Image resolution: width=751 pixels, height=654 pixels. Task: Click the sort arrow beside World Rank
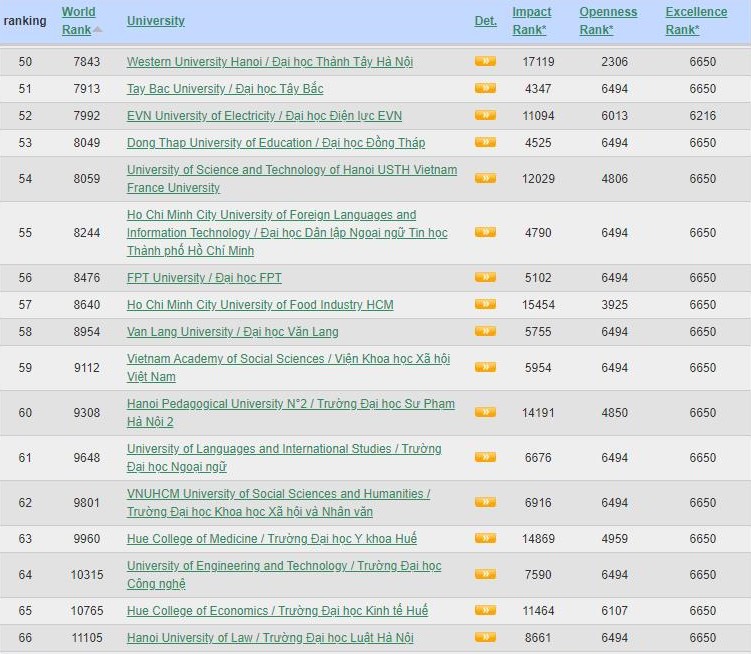98,30
